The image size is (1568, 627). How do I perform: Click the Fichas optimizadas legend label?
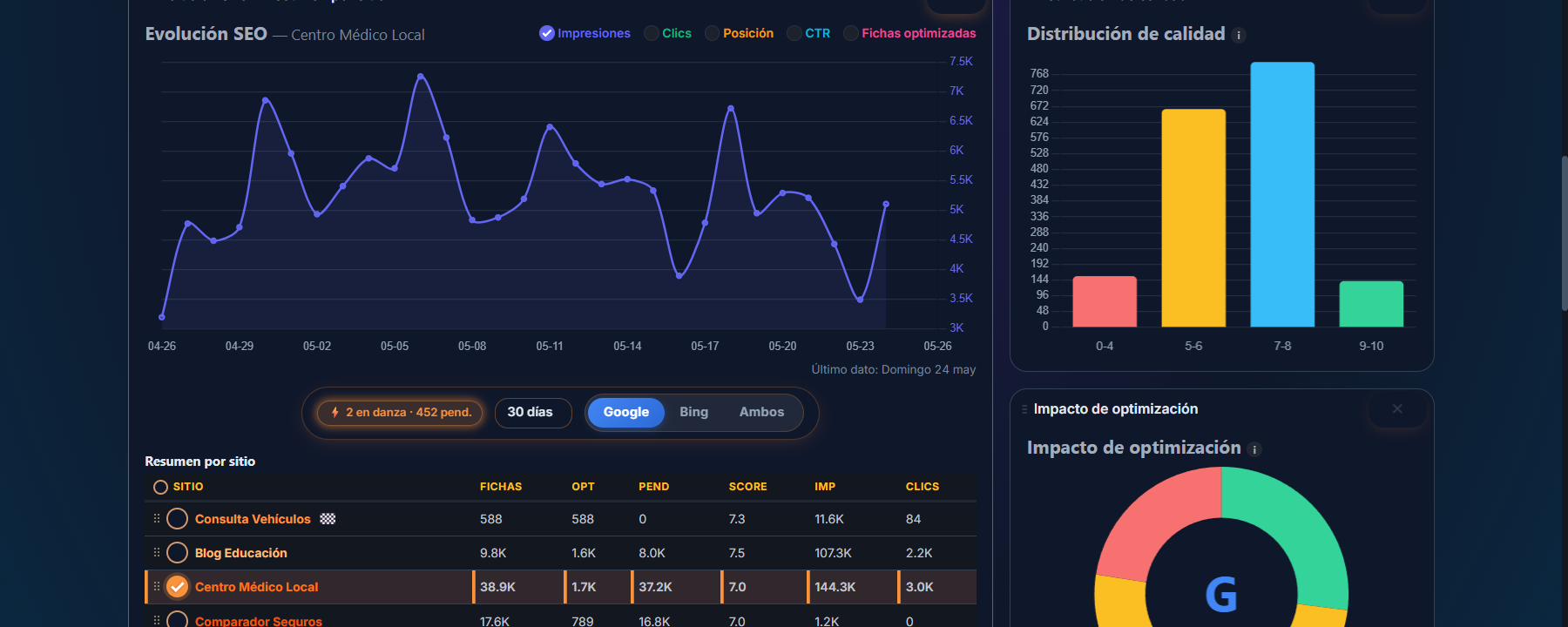coord(919,33)
